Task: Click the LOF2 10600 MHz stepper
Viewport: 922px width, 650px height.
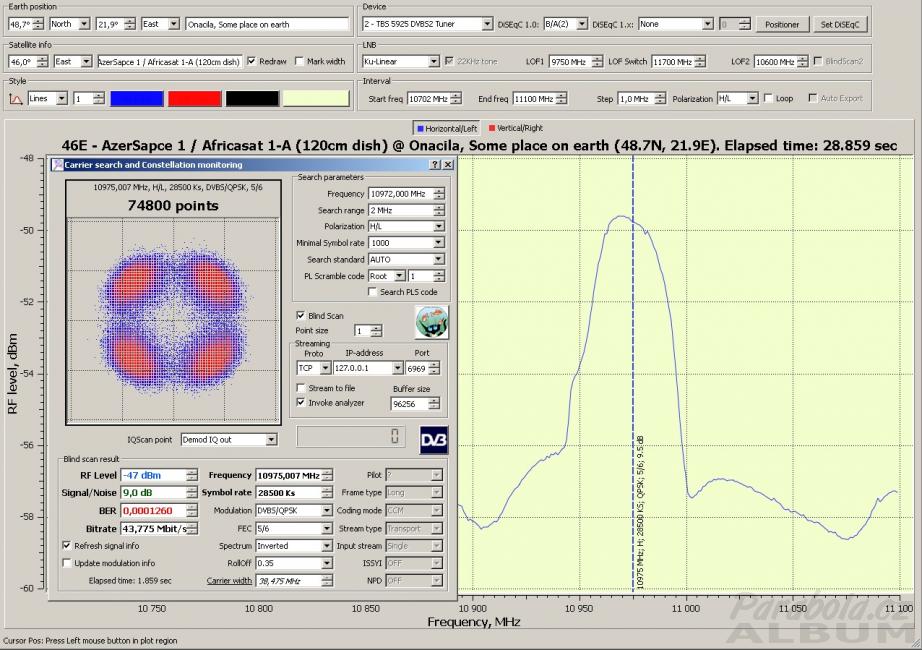Action: pos(802,61)
